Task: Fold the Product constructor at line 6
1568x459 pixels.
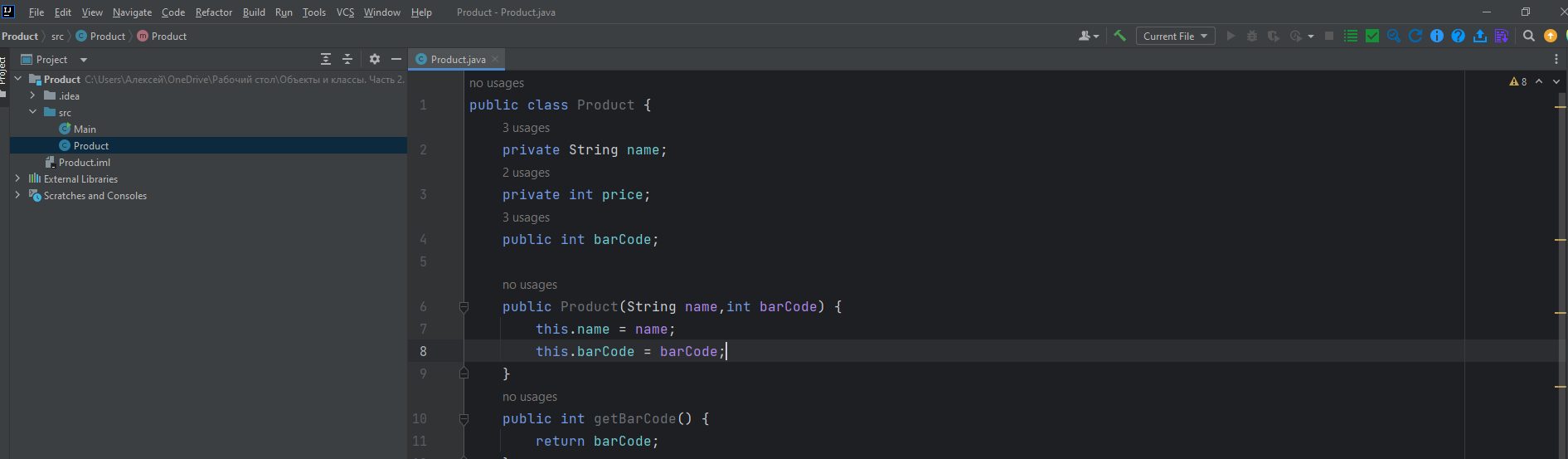Action: [x=464, y=307]
